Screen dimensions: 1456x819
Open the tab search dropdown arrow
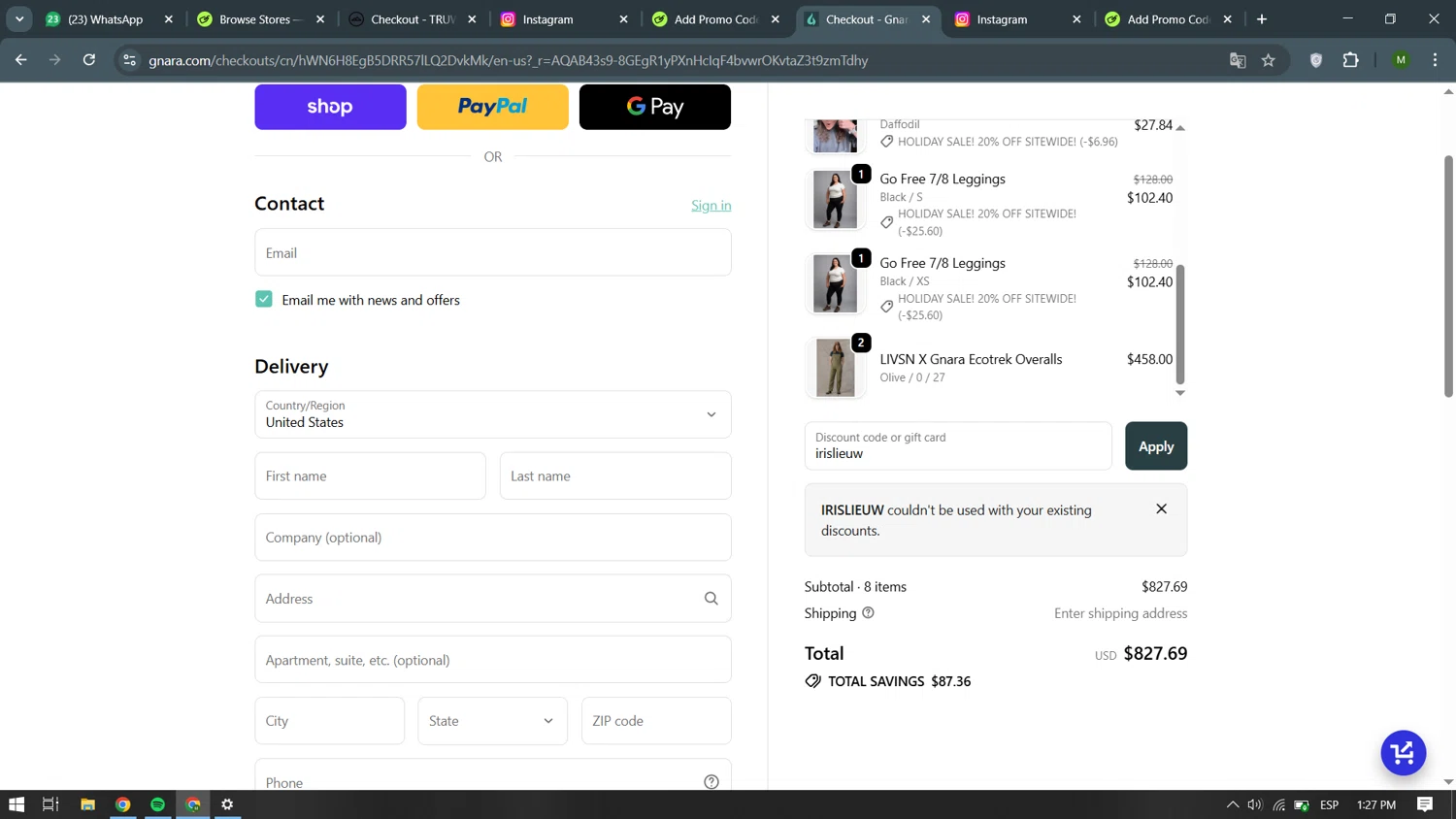pyautogui.click(x=19, y=19)
